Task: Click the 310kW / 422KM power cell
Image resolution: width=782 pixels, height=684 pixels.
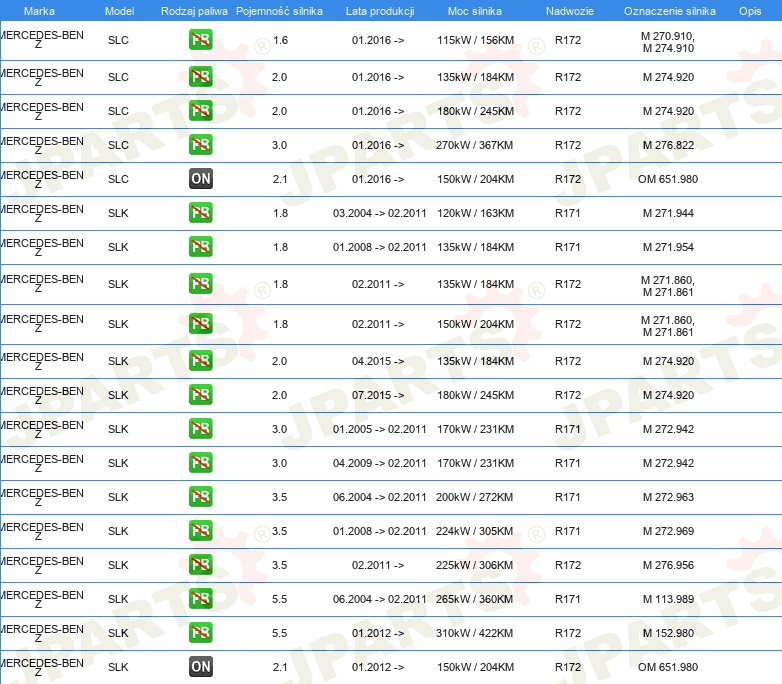Action: [475, 633]
